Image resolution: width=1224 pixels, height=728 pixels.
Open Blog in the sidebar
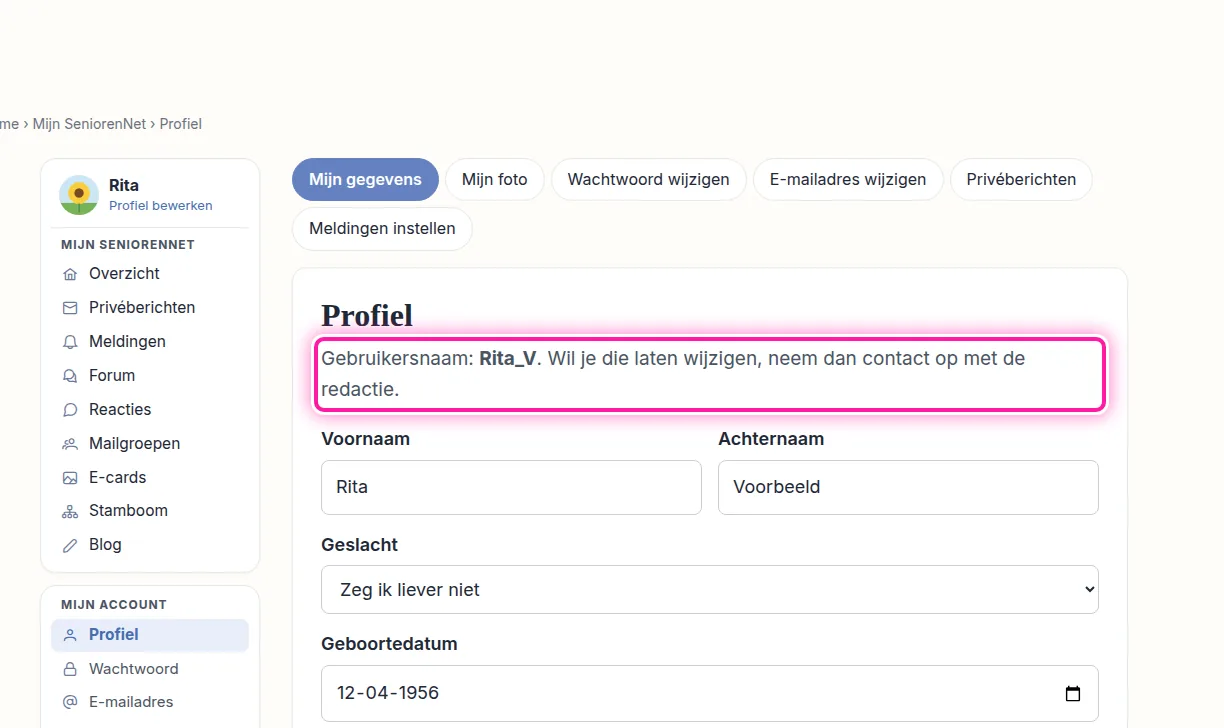(x=150, y=545)
